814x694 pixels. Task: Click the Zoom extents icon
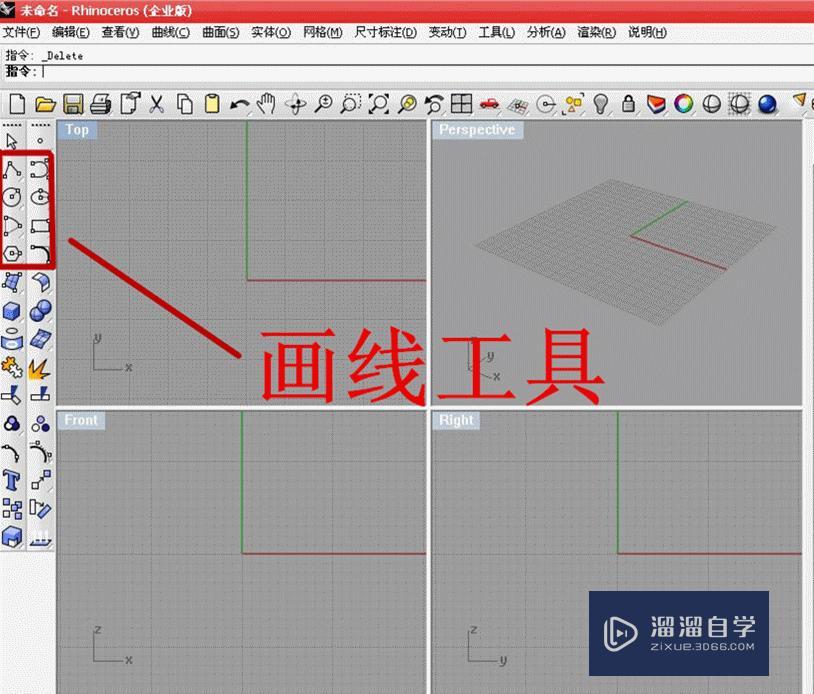[x=378, y=104]
